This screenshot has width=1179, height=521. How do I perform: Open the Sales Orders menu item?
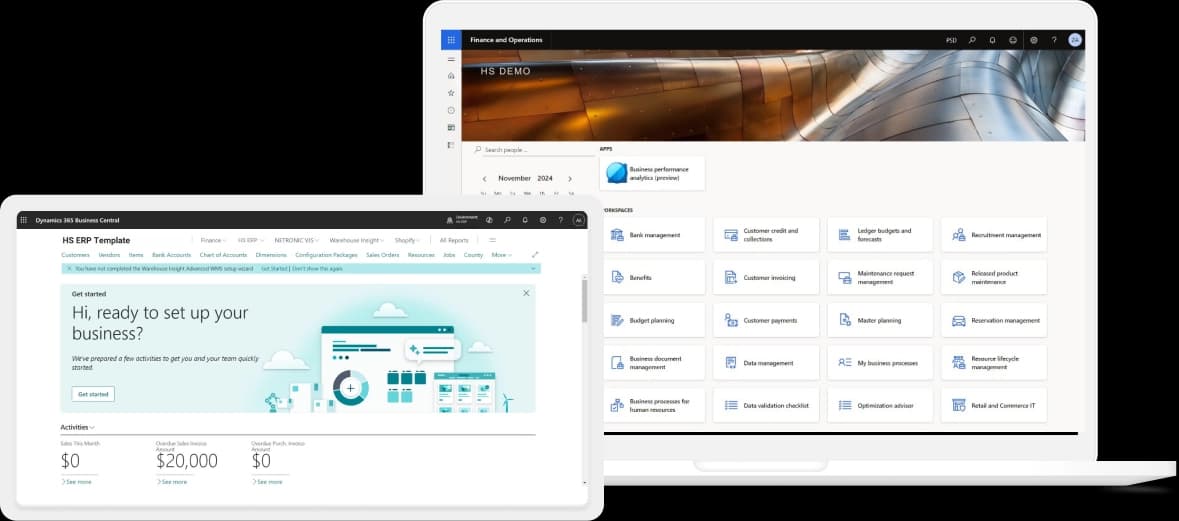tap(382, 255)
